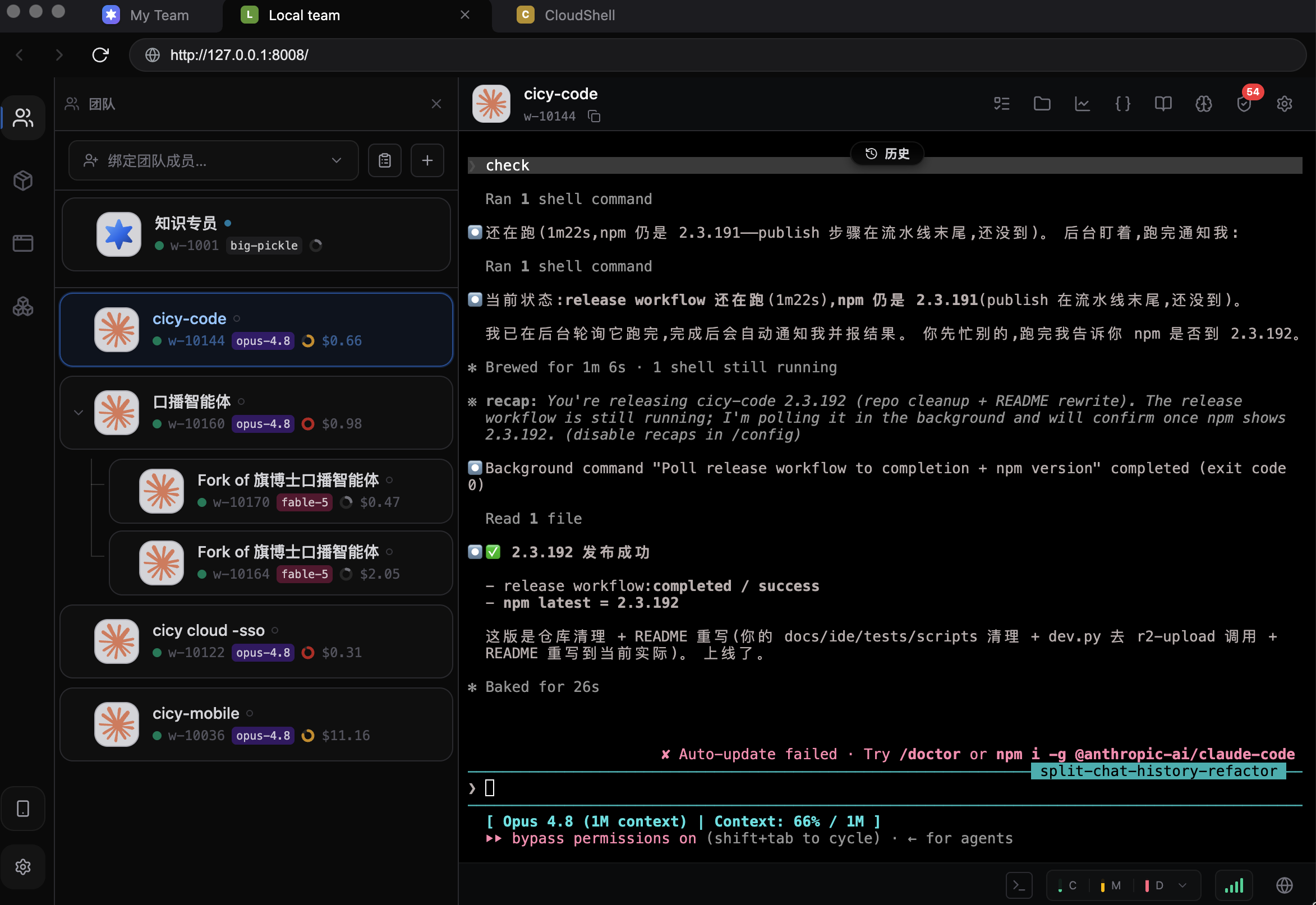
Task: Click the split-chat-history-refactor branch label
Action: 1158,771
